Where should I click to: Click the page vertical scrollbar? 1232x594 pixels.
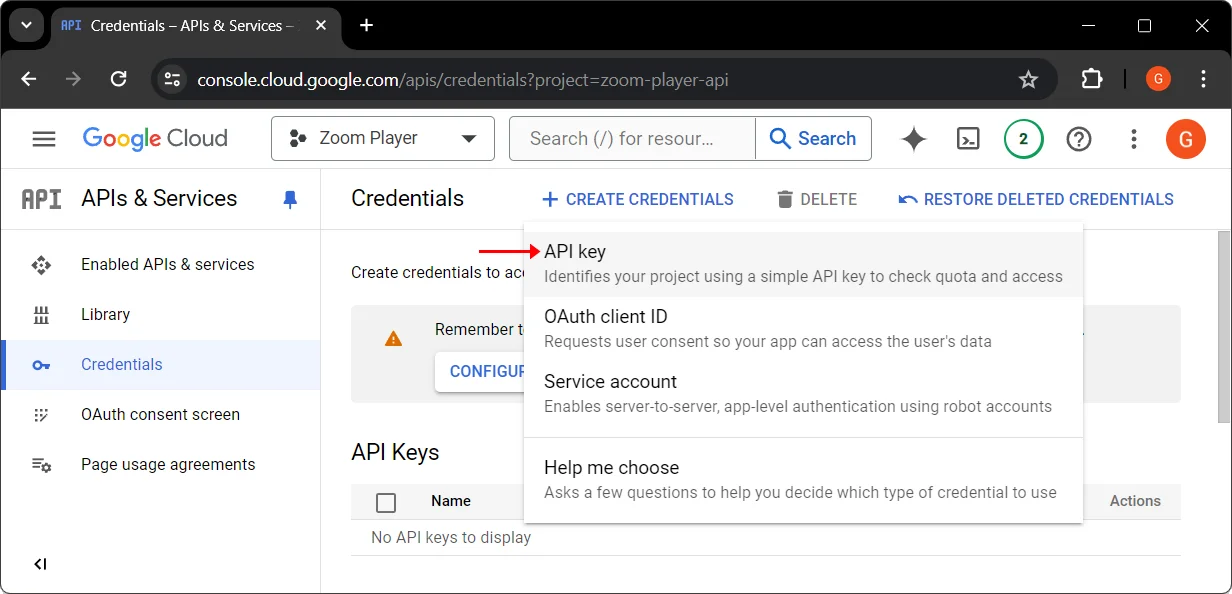[x=1224, y=327]
